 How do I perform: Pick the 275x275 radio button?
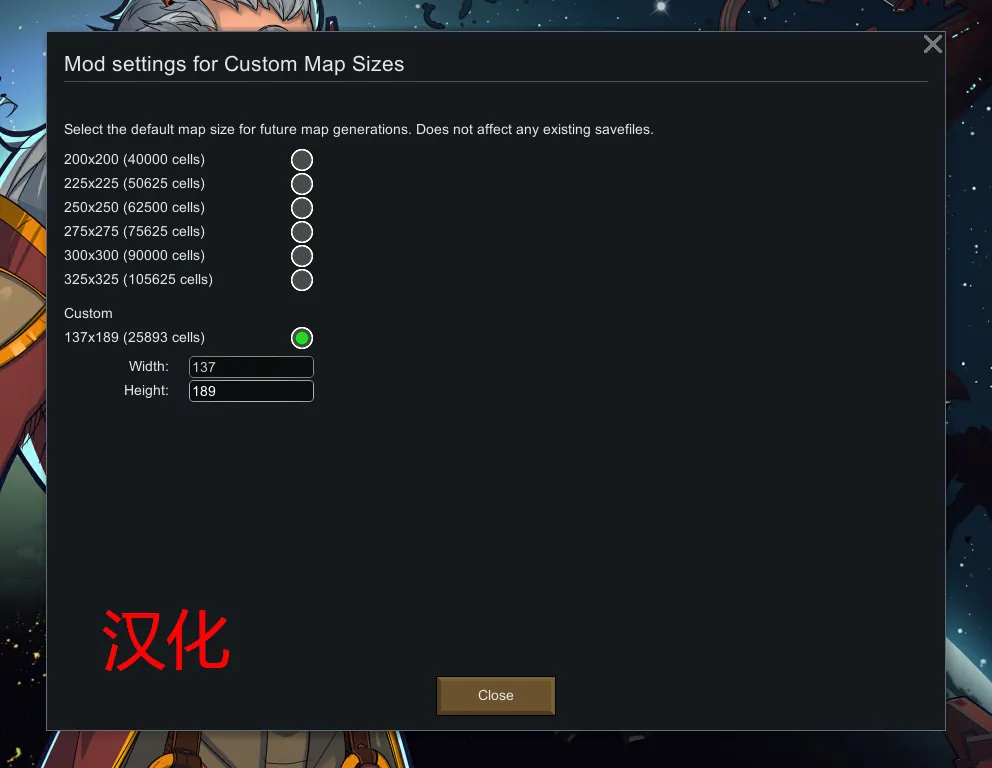pyautogui.click(x=302, y=232)
